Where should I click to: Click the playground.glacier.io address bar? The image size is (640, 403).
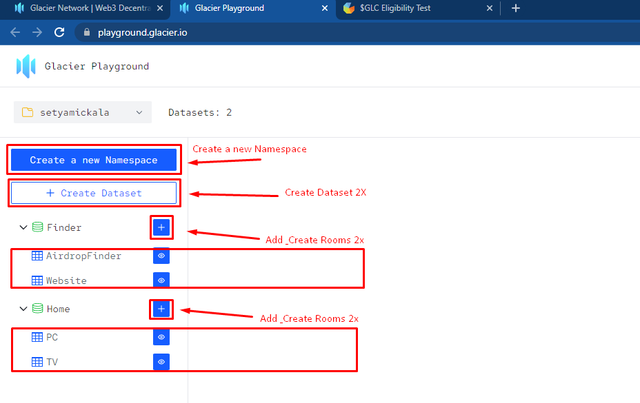click(x=355, y=32)
